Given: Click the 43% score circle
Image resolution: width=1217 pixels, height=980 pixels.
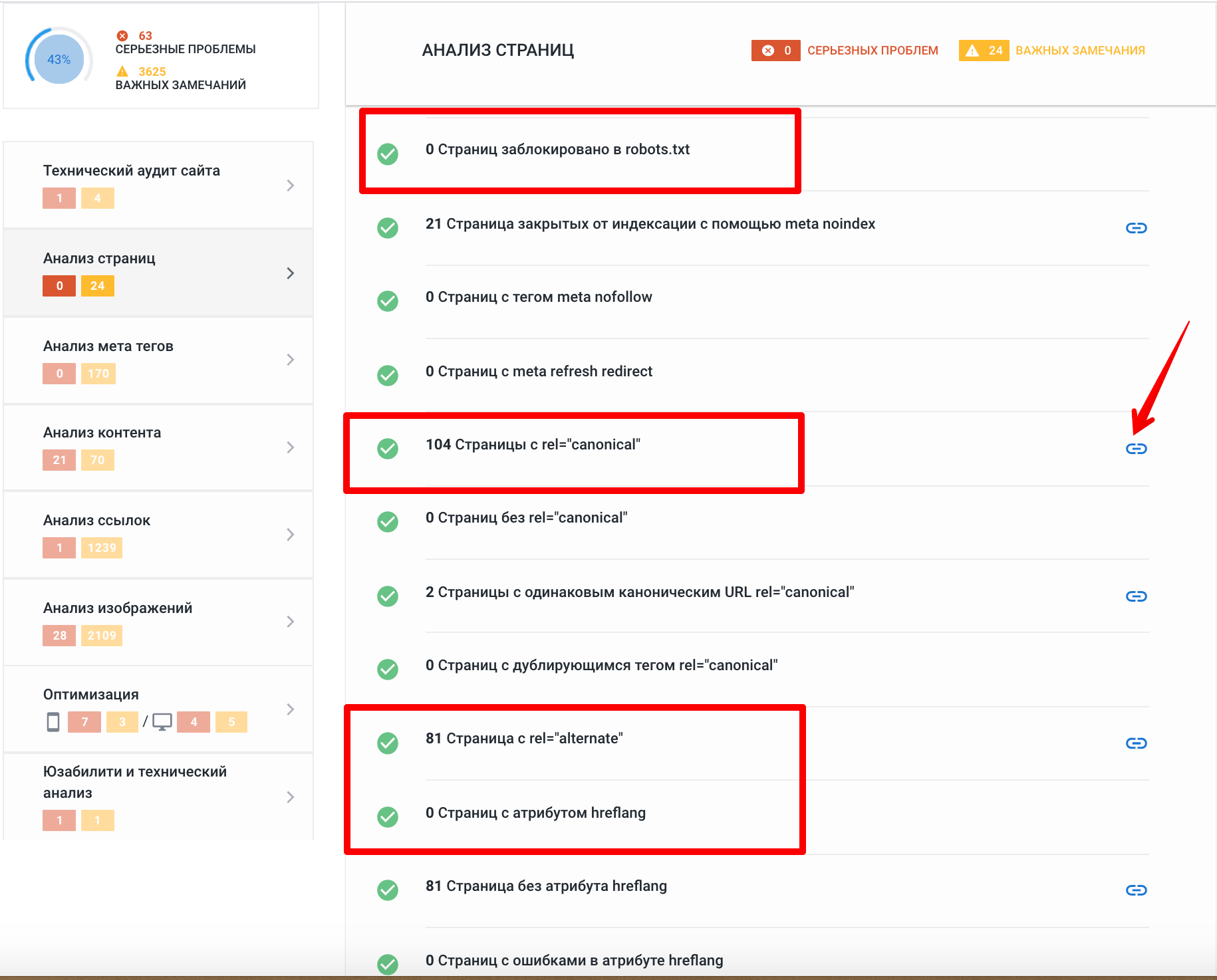Looking at the screenshot, I should (59, 59).
